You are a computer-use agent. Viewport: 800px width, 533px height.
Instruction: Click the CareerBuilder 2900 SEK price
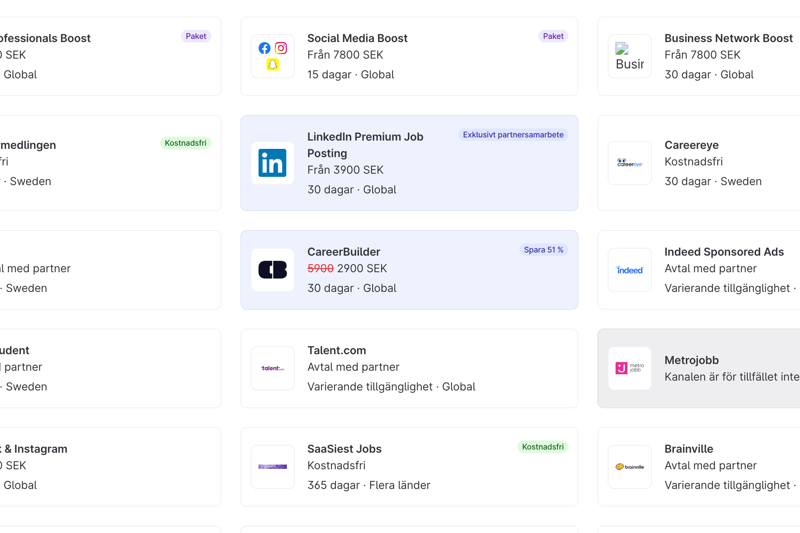[x=362, y=269]
